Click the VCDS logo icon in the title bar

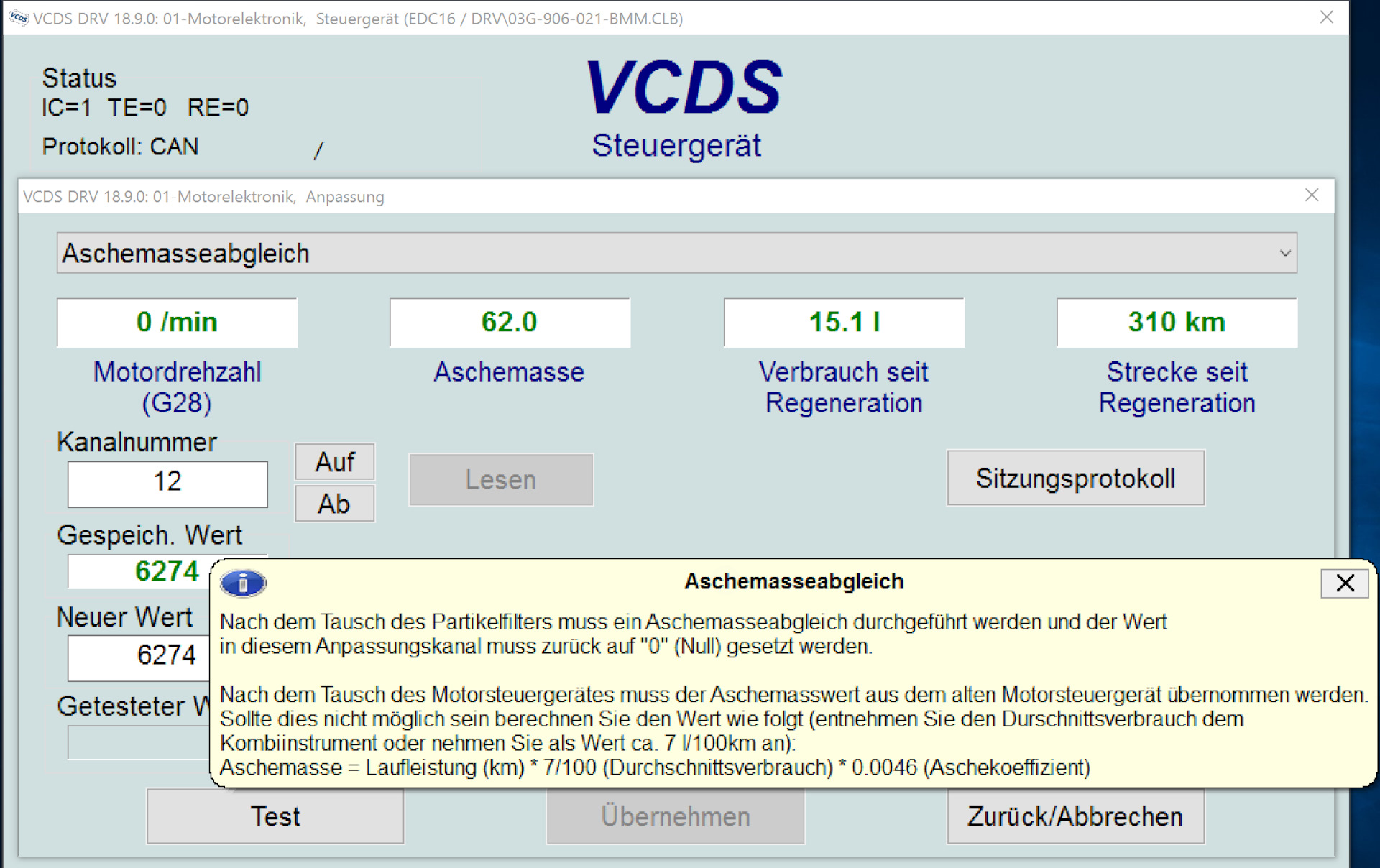pyautogui.click(x=17, y=18)
